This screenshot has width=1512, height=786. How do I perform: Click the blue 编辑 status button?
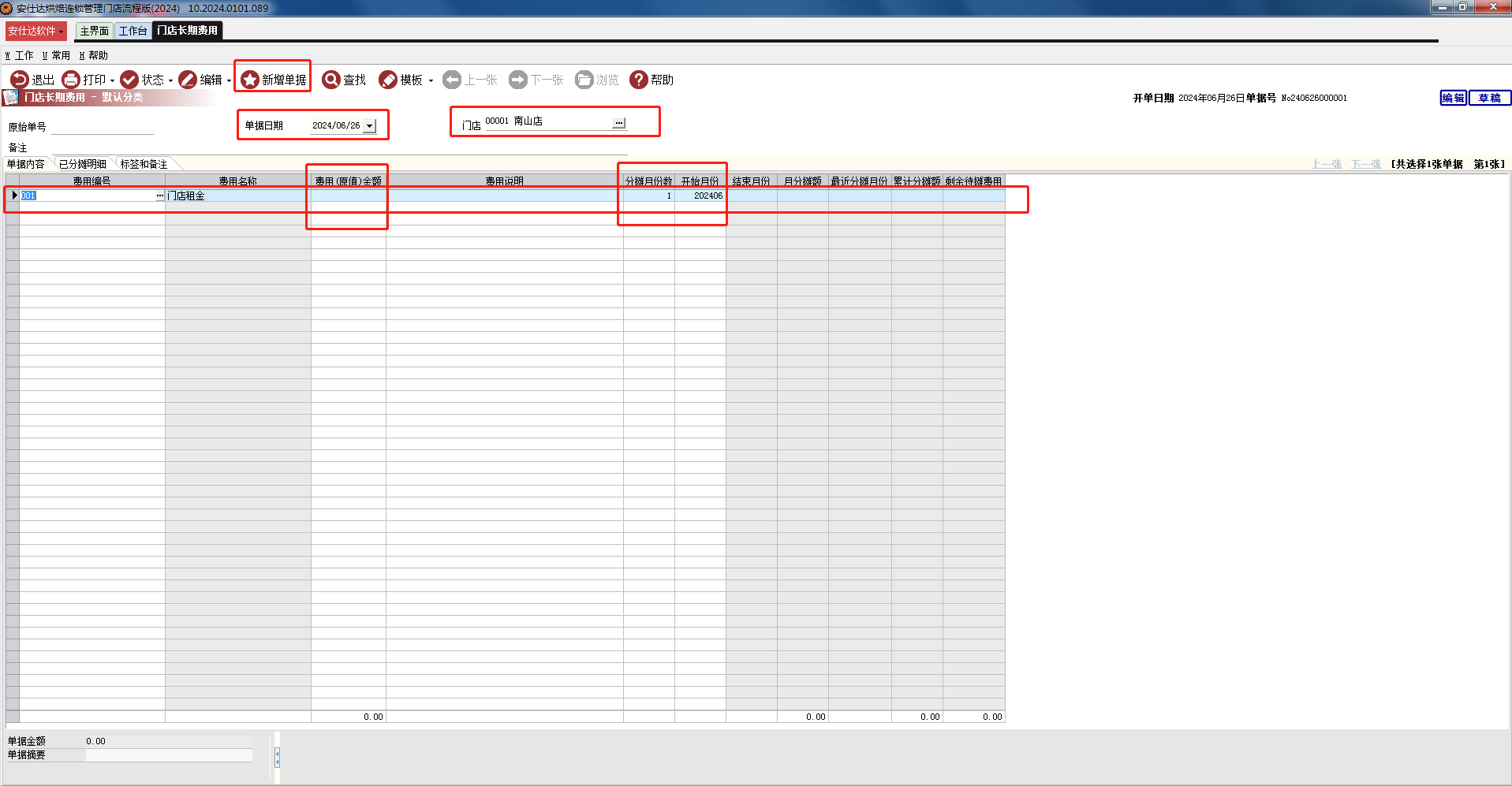pyautogui.click(x=1453, y=98)
